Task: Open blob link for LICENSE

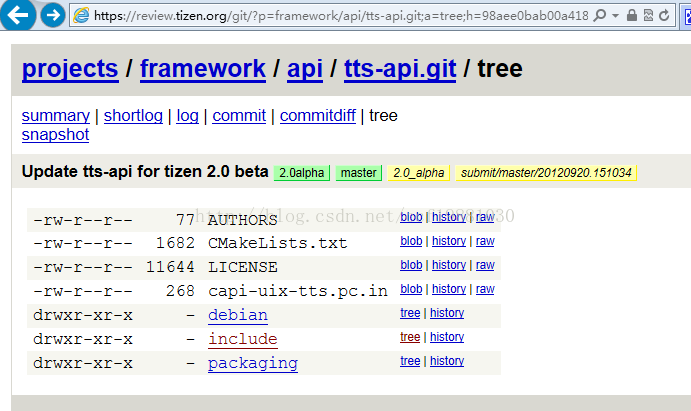Action: [x=411, y=265]
